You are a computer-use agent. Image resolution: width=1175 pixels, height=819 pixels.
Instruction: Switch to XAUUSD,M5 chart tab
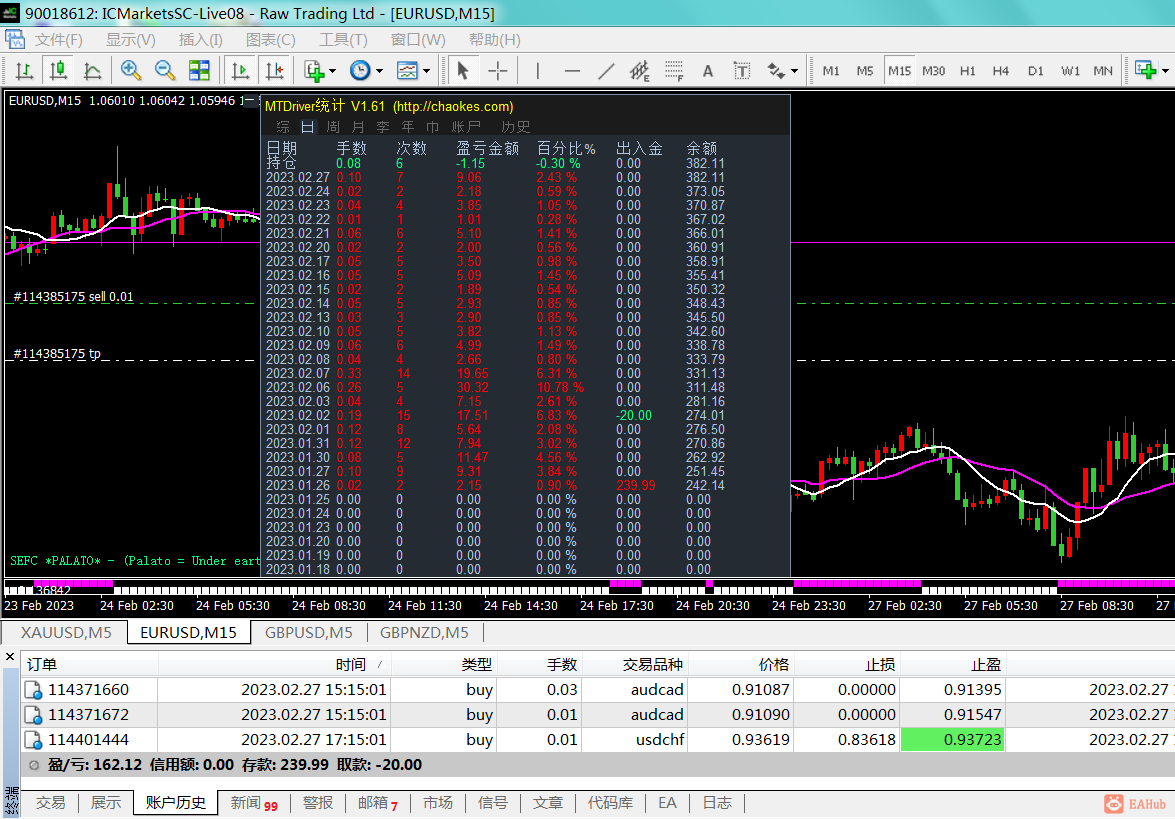(x=66, y=632)
